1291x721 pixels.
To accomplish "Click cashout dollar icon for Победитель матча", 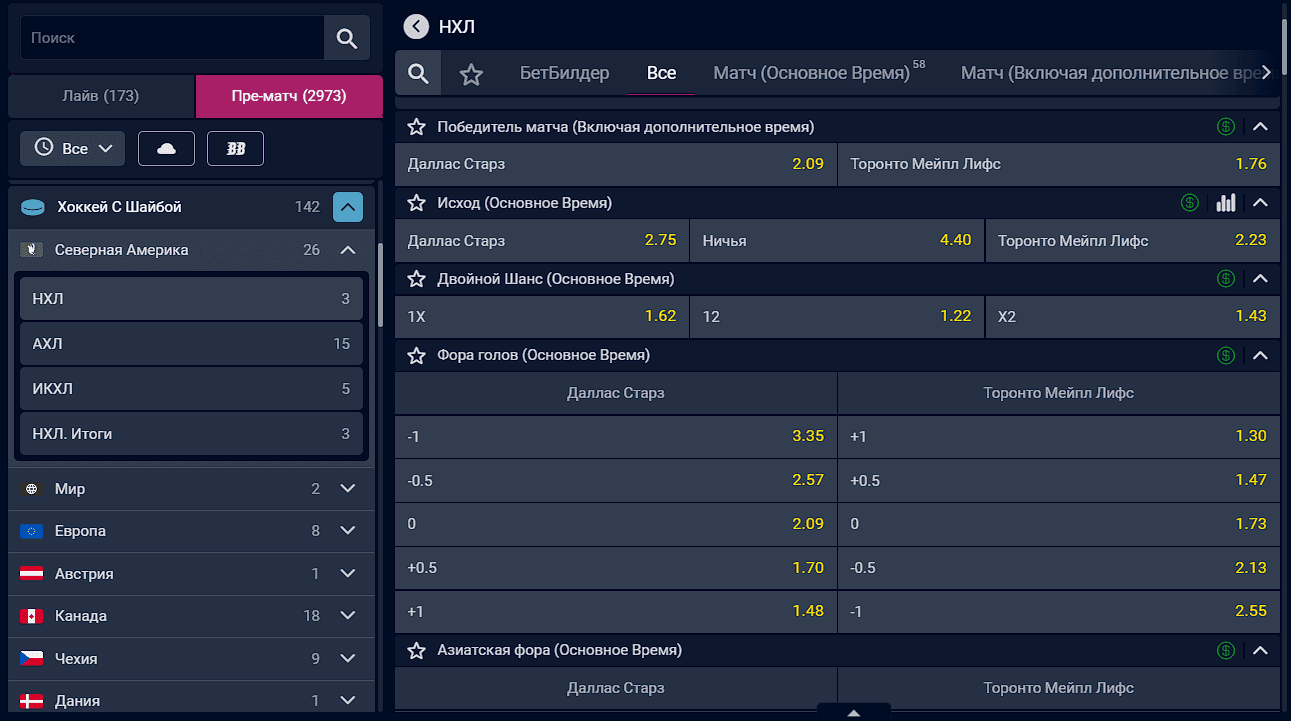I will pos(1226,127).
